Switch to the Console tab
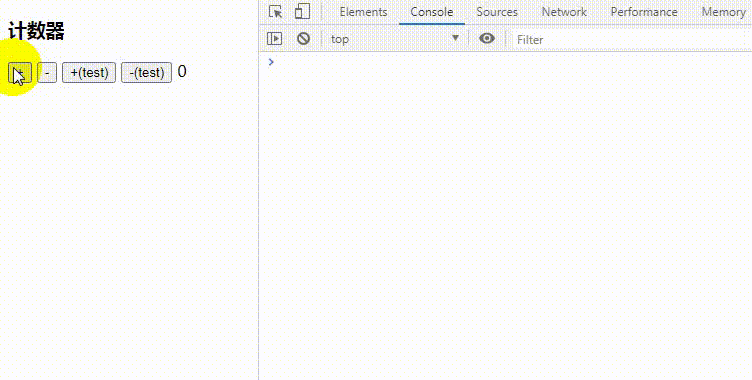 tap(432, 12)
